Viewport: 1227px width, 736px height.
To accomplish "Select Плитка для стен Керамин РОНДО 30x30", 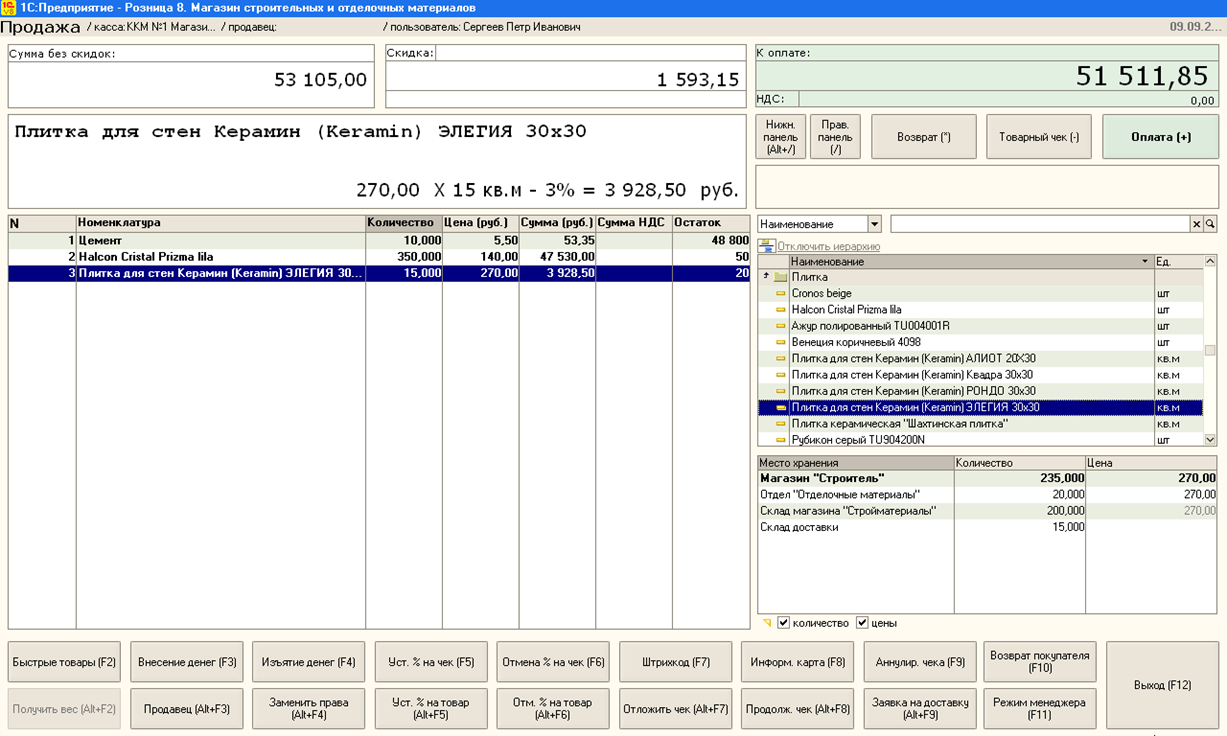I will point(980,391).
